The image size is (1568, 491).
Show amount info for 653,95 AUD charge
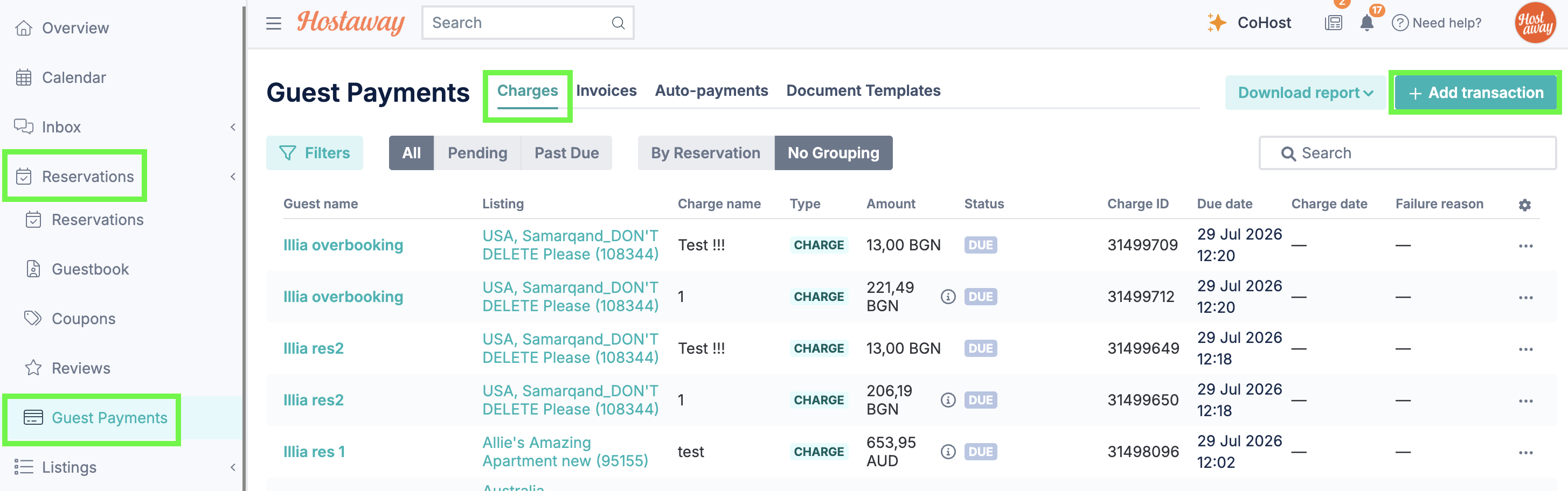click(948, 452)
